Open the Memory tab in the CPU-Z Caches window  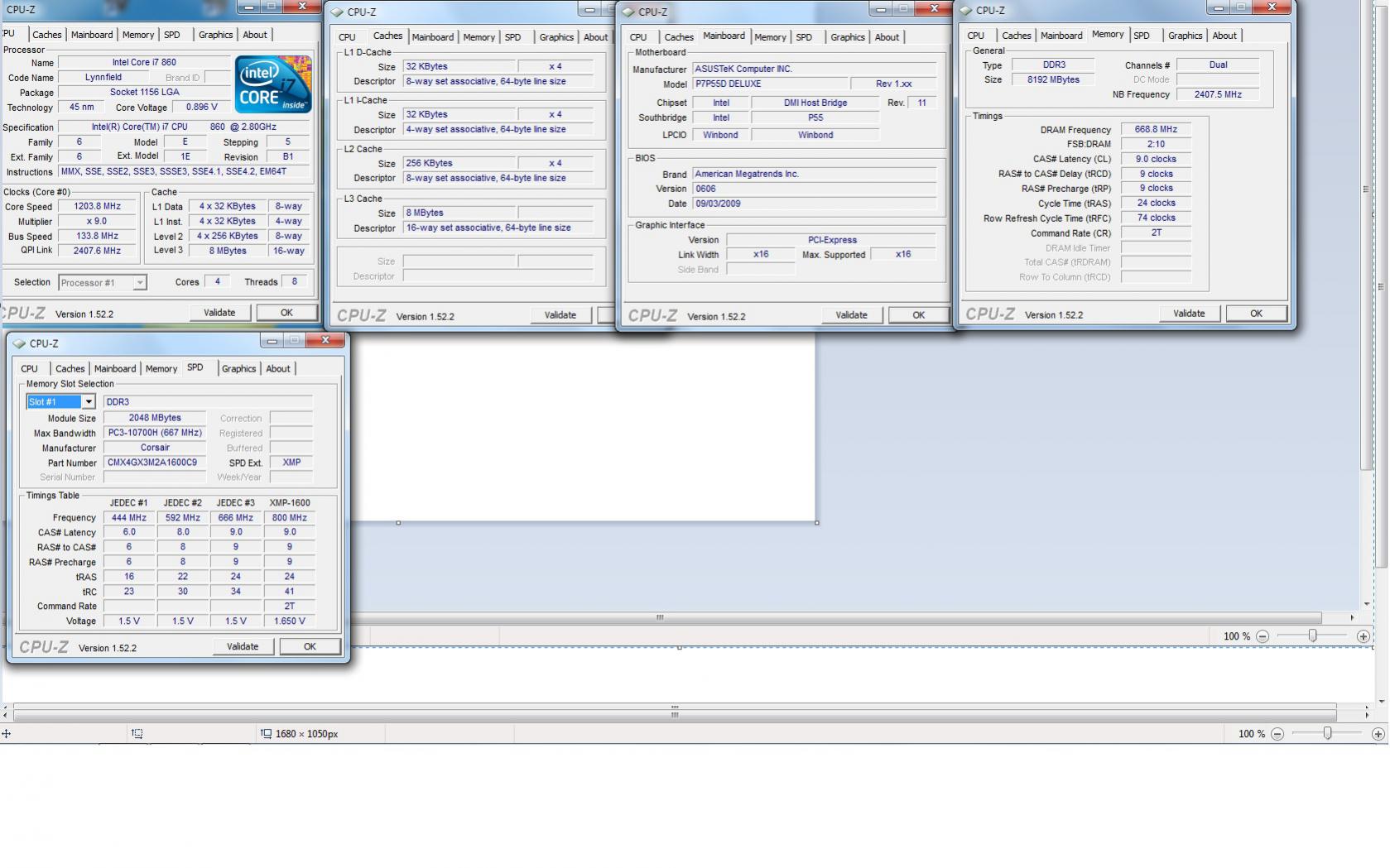click(x=479, y=37)
